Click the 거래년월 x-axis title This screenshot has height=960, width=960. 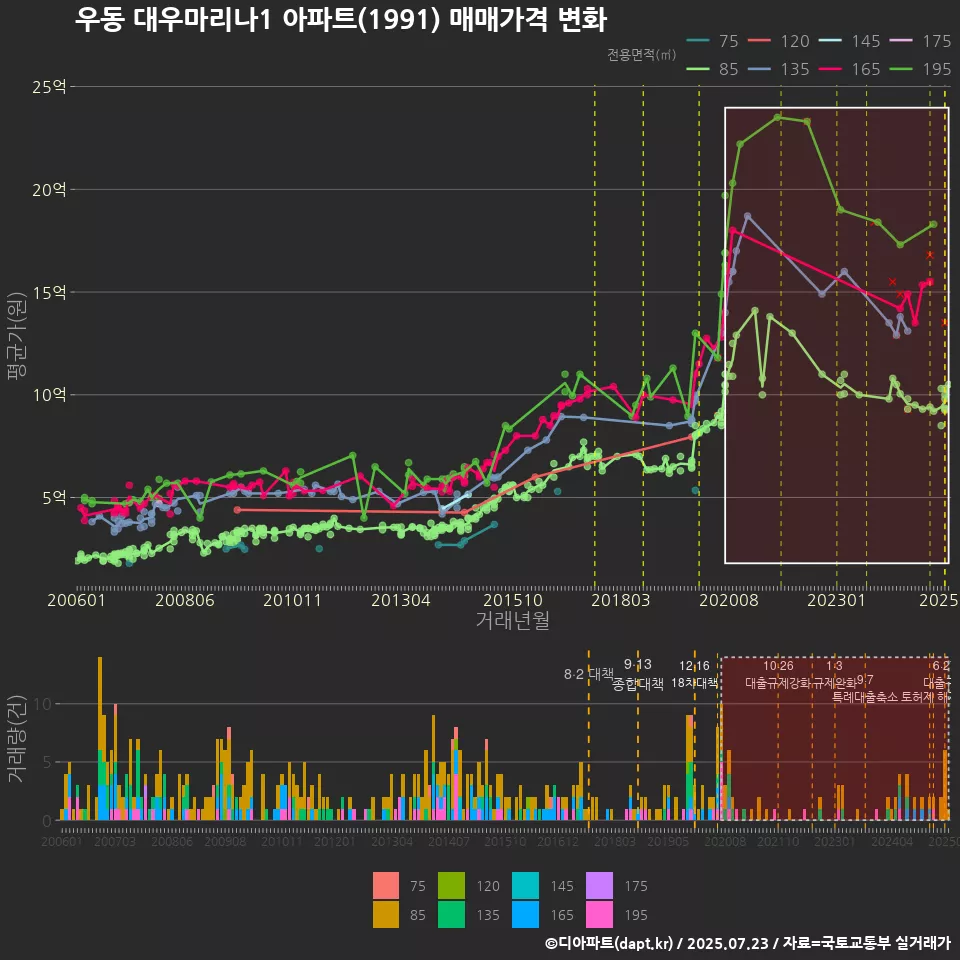(512, 620)
